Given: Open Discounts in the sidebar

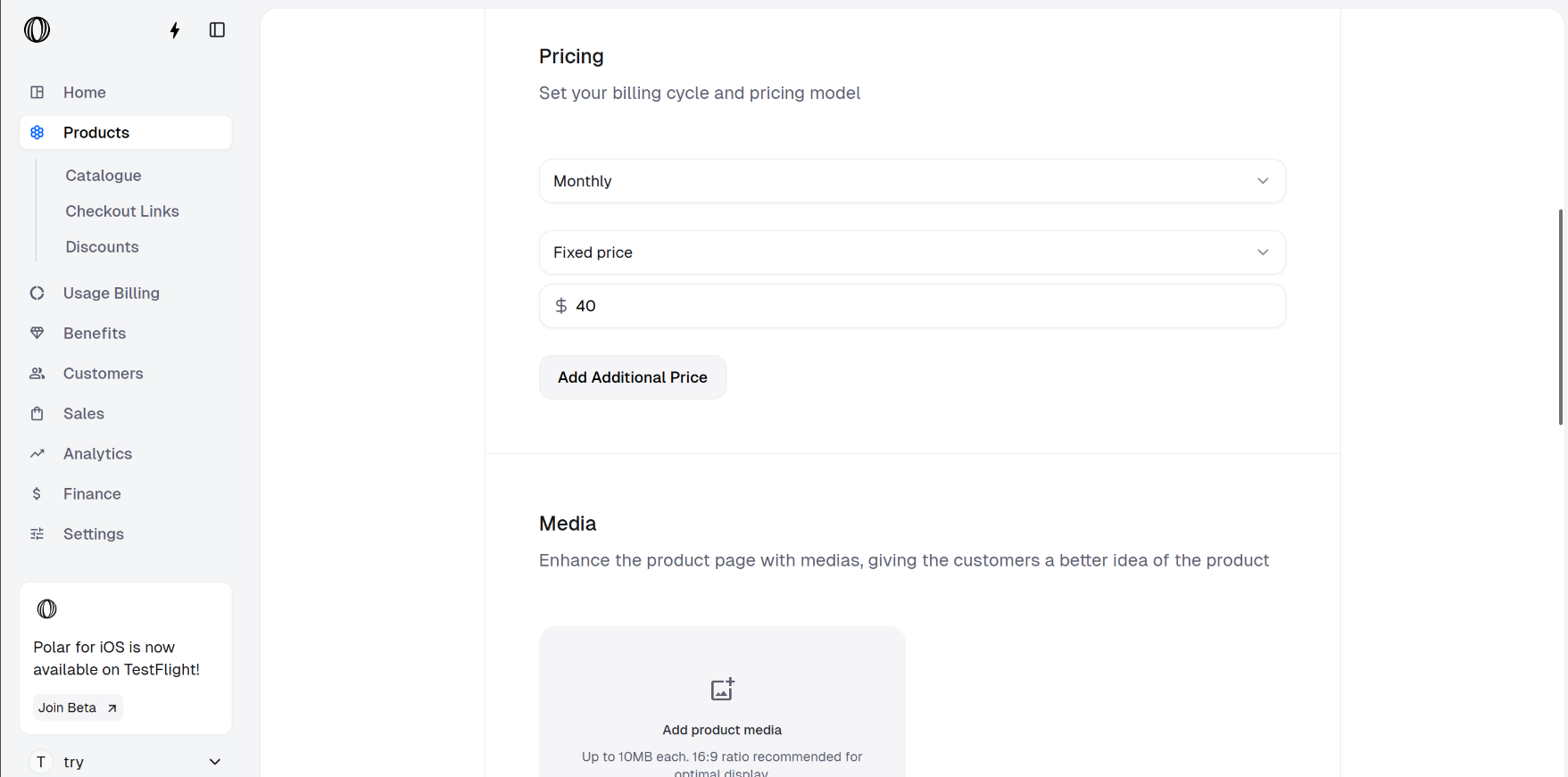Looking at the screenshot, I should [x=102, y=247].
